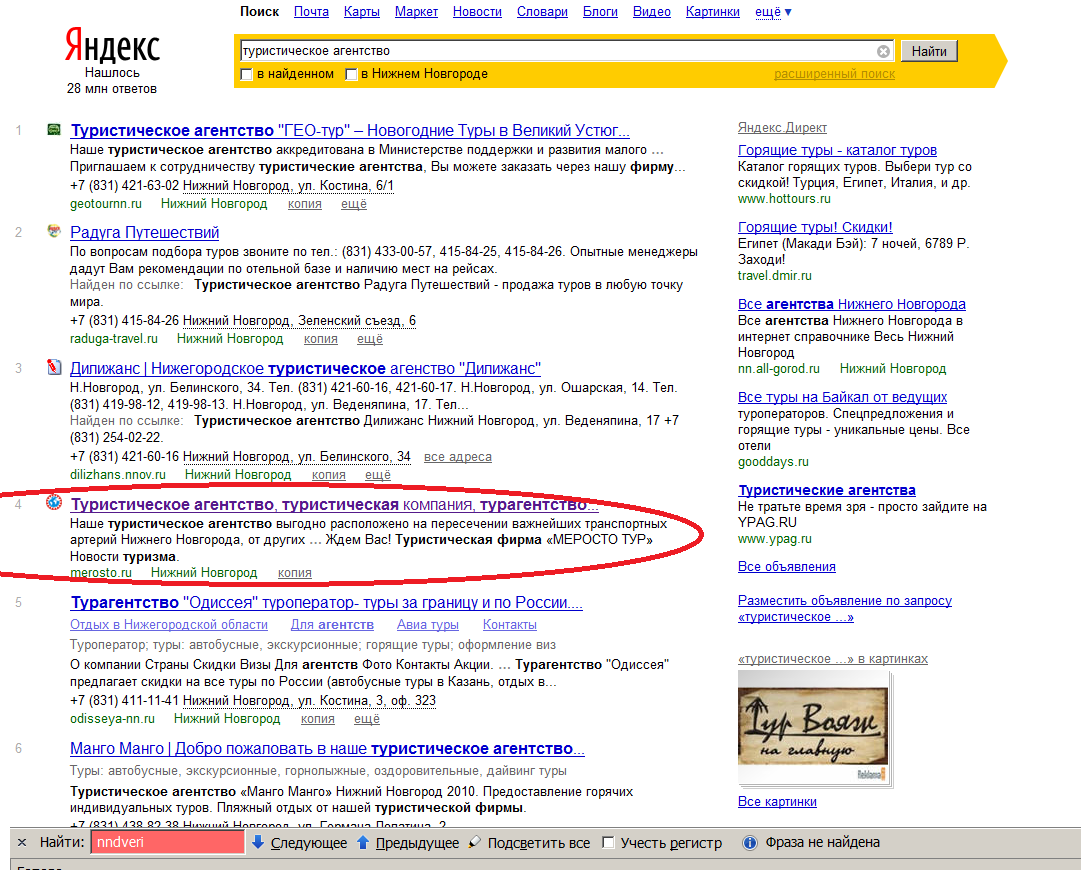1081x870 pixels.
Task: Open the 'Все объявления' link
Action: [x=787, y=567]
